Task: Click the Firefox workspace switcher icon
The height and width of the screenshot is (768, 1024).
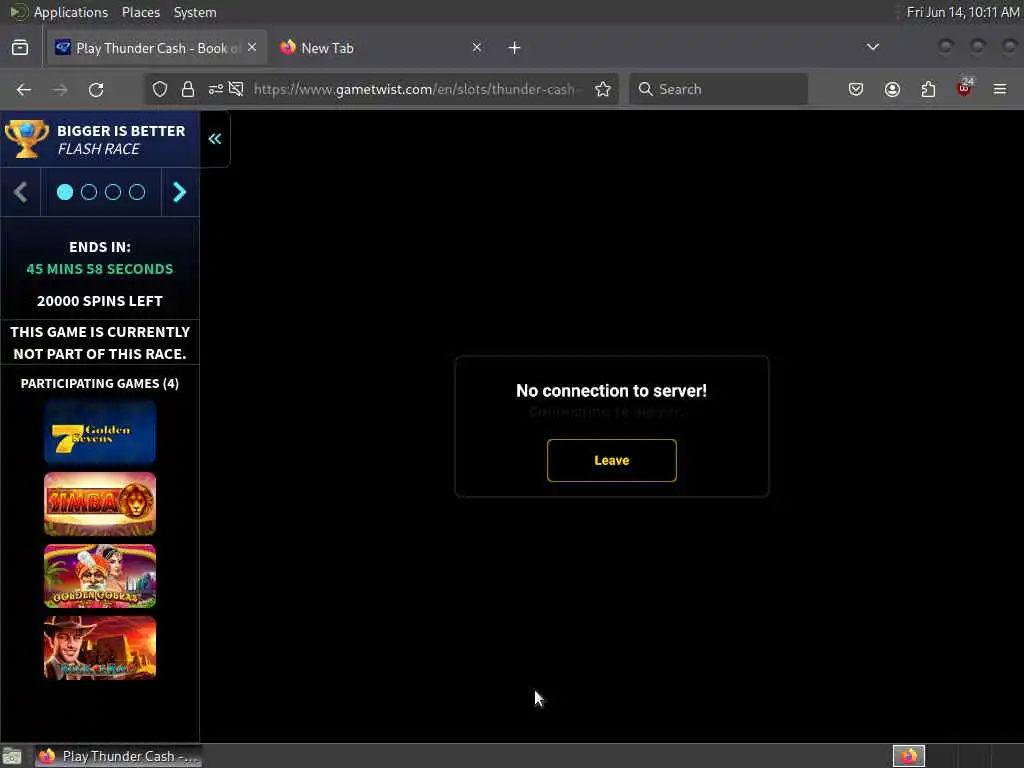Action: [x=909, y=756]
